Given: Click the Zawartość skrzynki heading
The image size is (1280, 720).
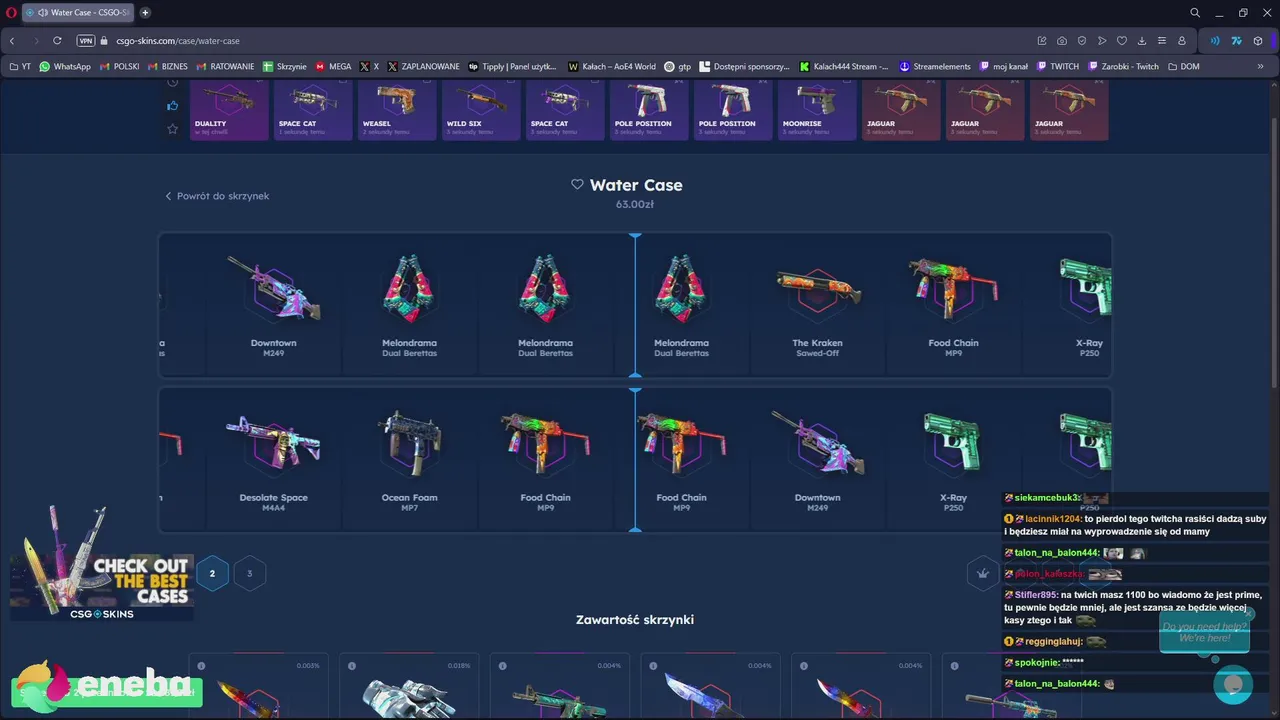Looking at the screenshot, I should point(635,620).
